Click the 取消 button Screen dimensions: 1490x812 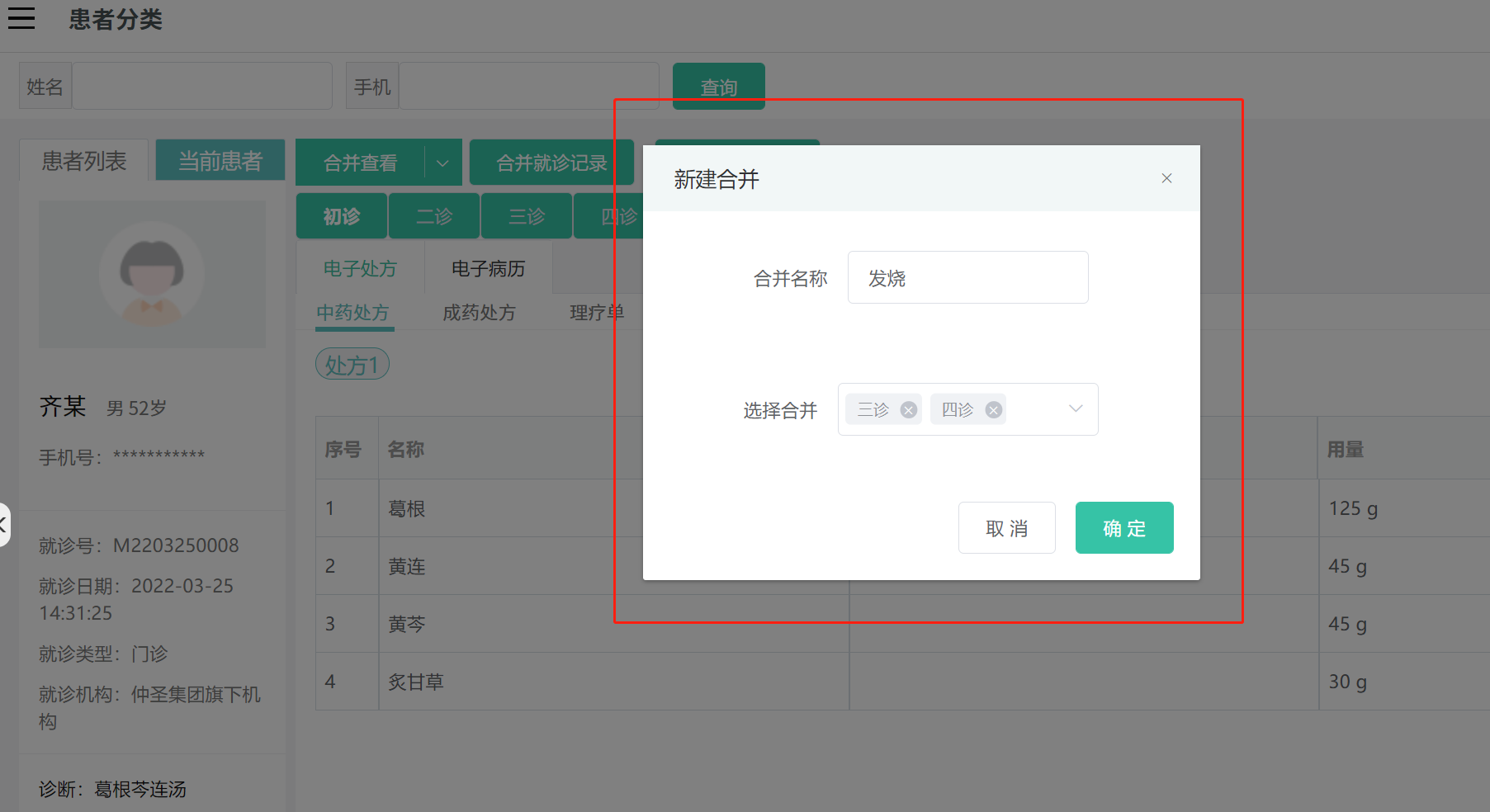(x=1006, y=527)
